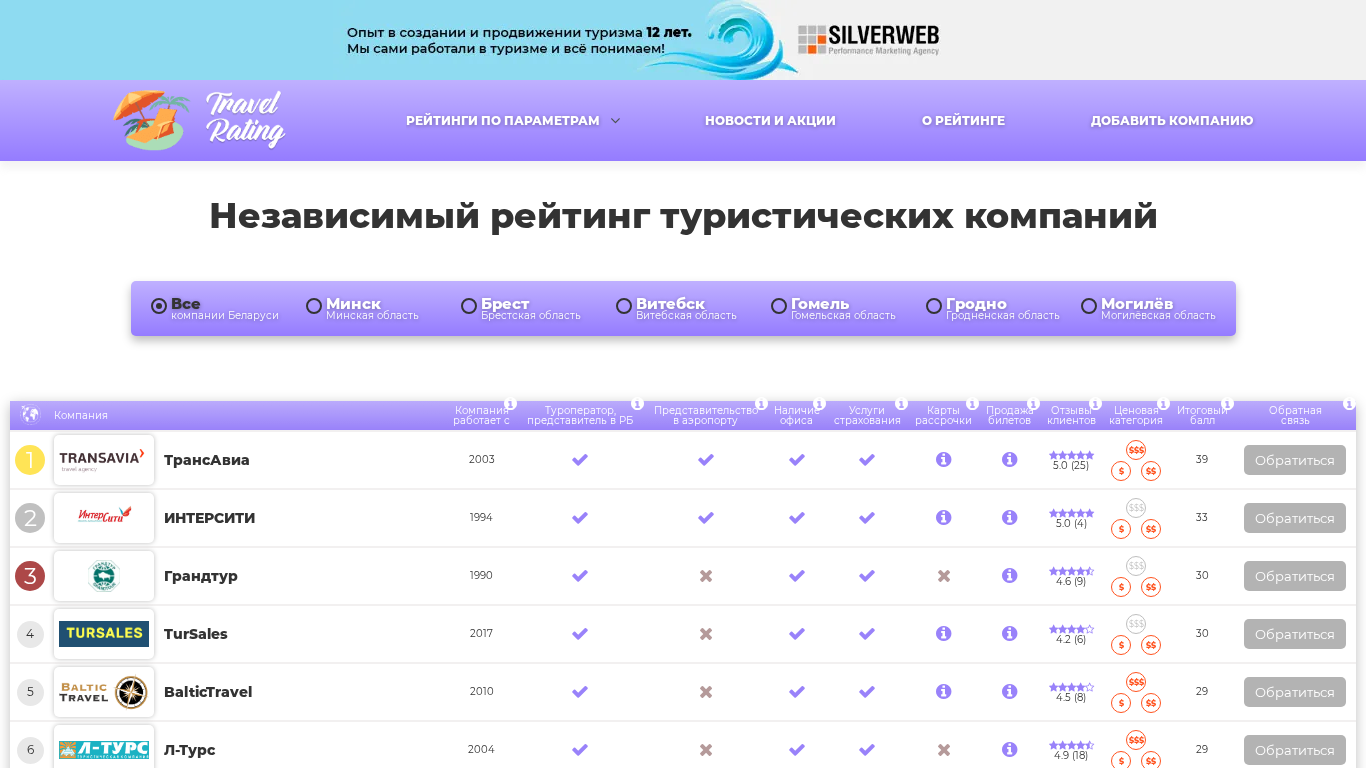The height and width of the screenshot is (768, 1366).
Task: Open the TurSales company link
Action: [x=196, y=634]
